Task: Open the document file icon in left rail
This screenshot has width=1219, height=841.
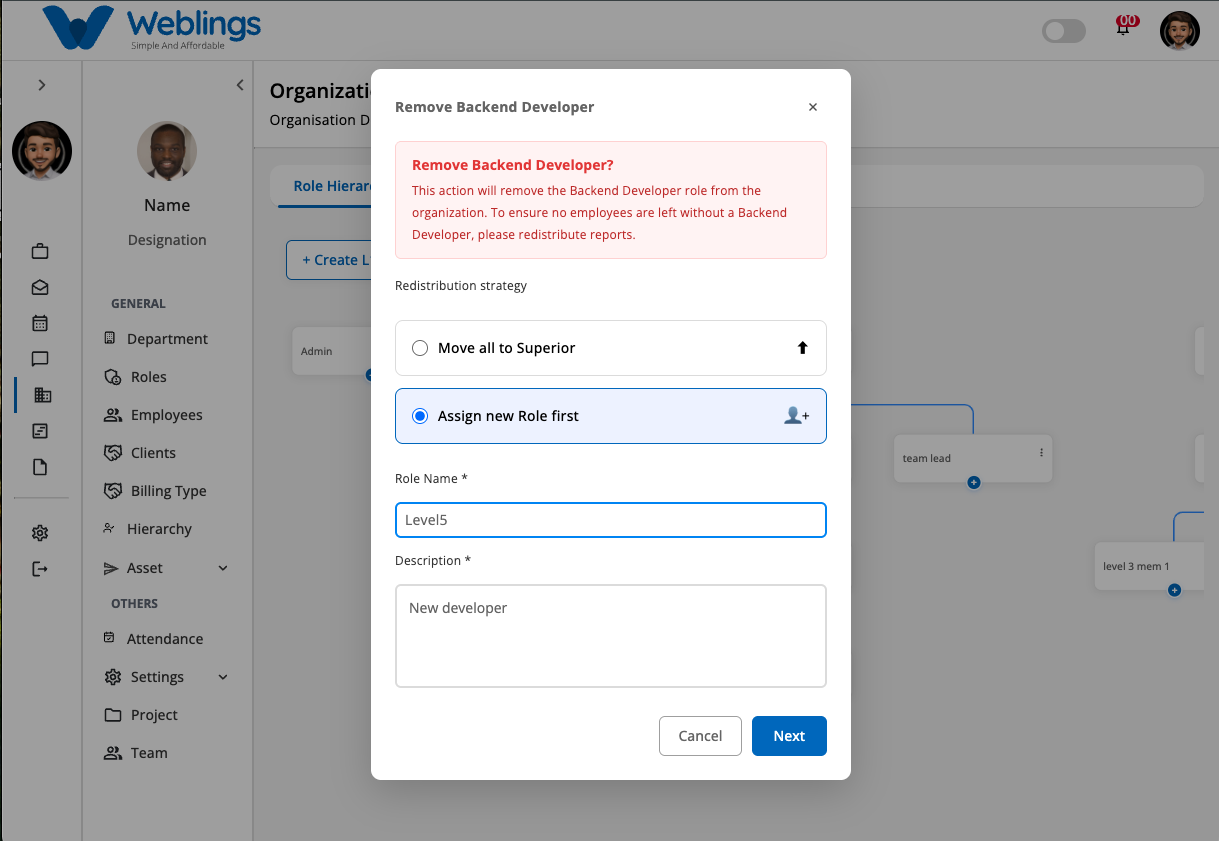Action: point(40,467)
